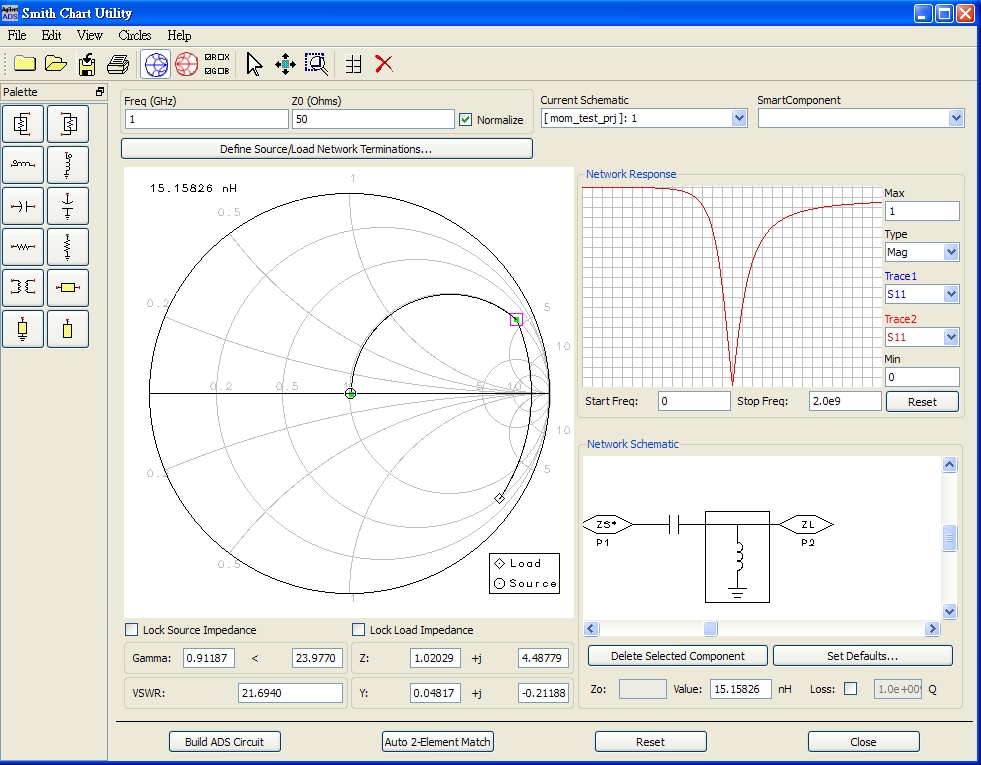Select the shunt inductor in Network Schematic
981x765 pixels.
(x=737, y=557)
